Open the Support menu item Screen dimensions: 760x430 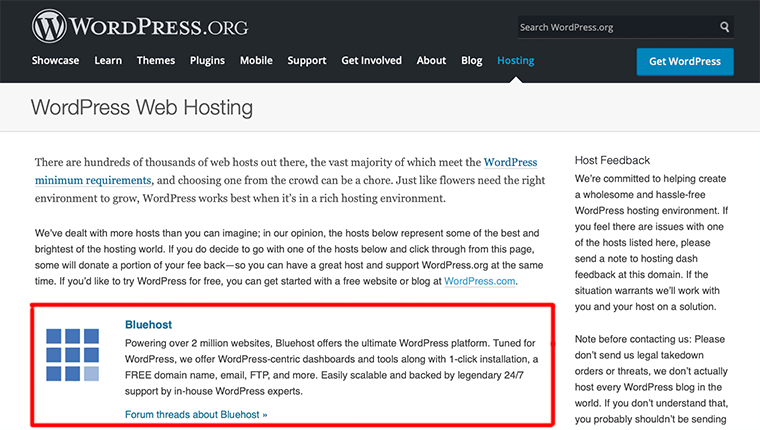click(307, 61)
